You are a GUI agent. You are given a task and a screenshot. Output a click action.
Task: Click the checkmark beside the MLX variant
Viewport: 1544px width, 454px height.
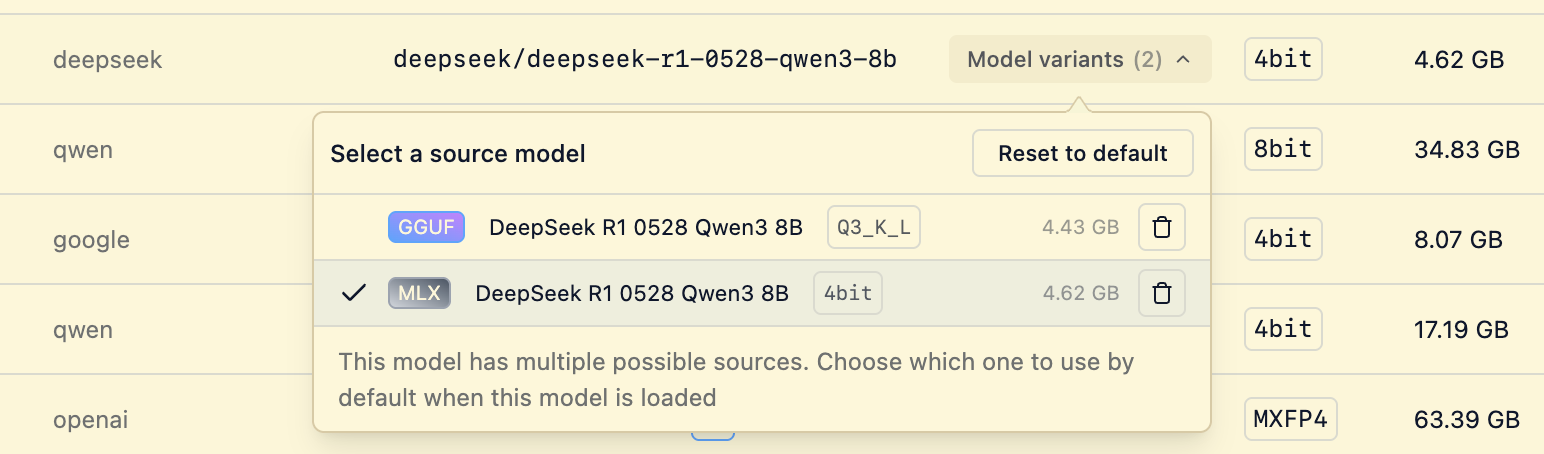pyautogui.click(x=353, y=293)
